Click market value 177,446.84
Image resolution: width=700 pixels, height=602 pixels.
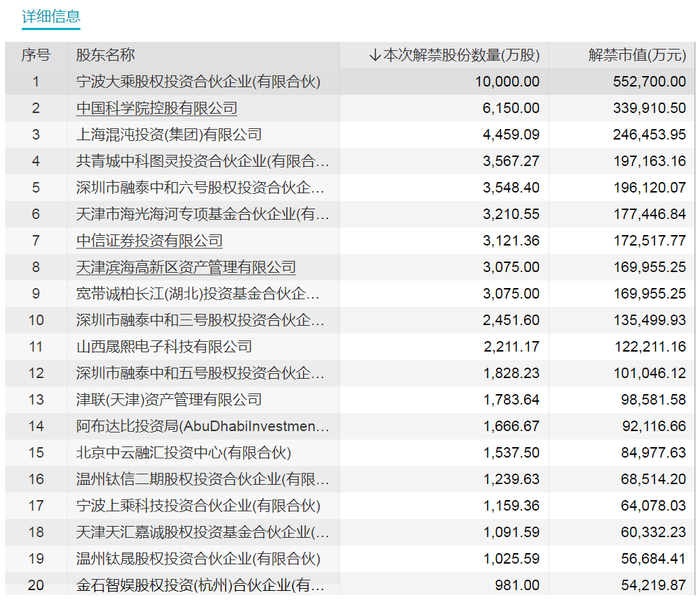[650, 214]
